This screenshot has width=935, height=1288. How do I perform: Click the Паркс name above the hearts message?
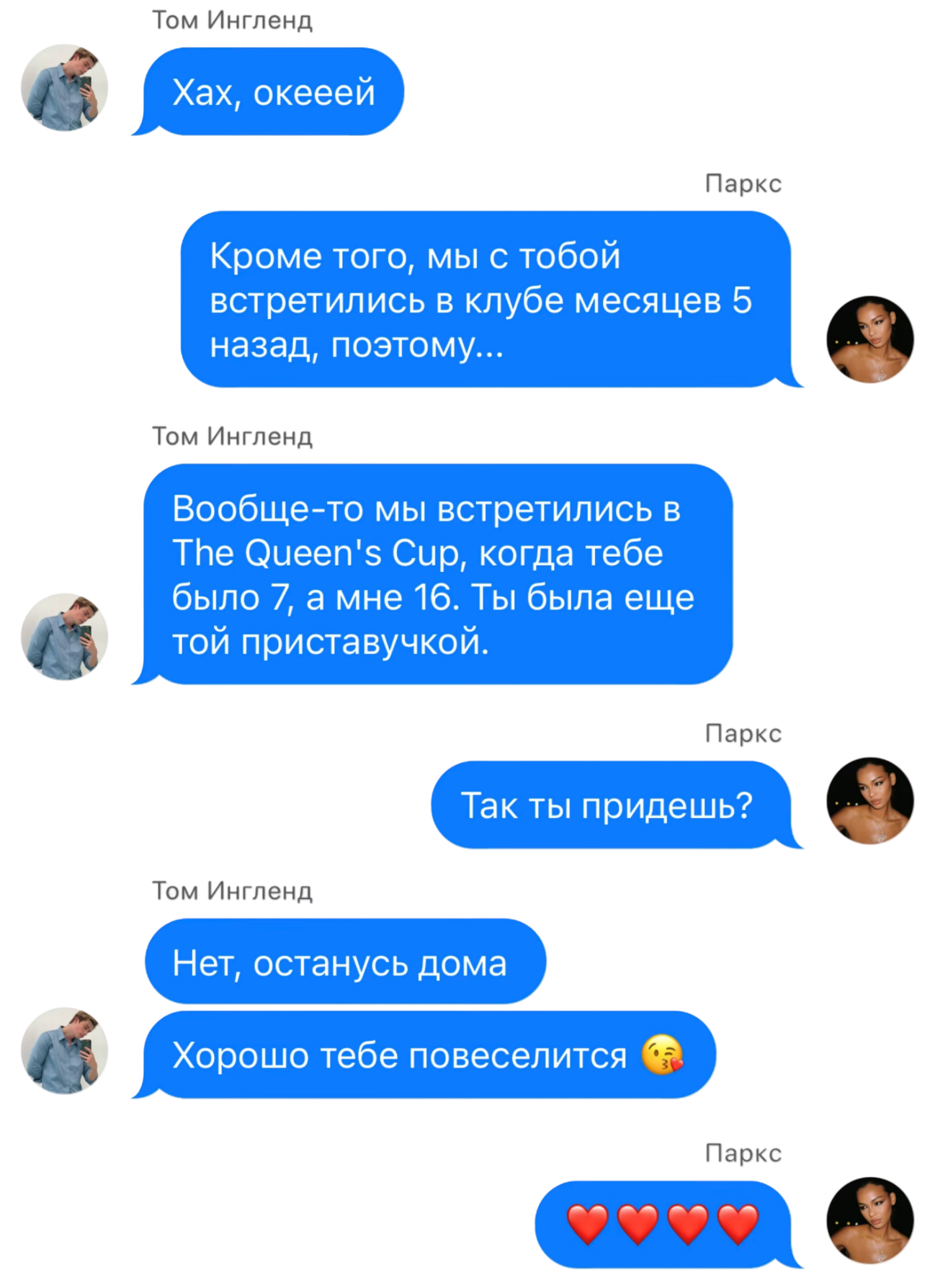(743, 1153)
